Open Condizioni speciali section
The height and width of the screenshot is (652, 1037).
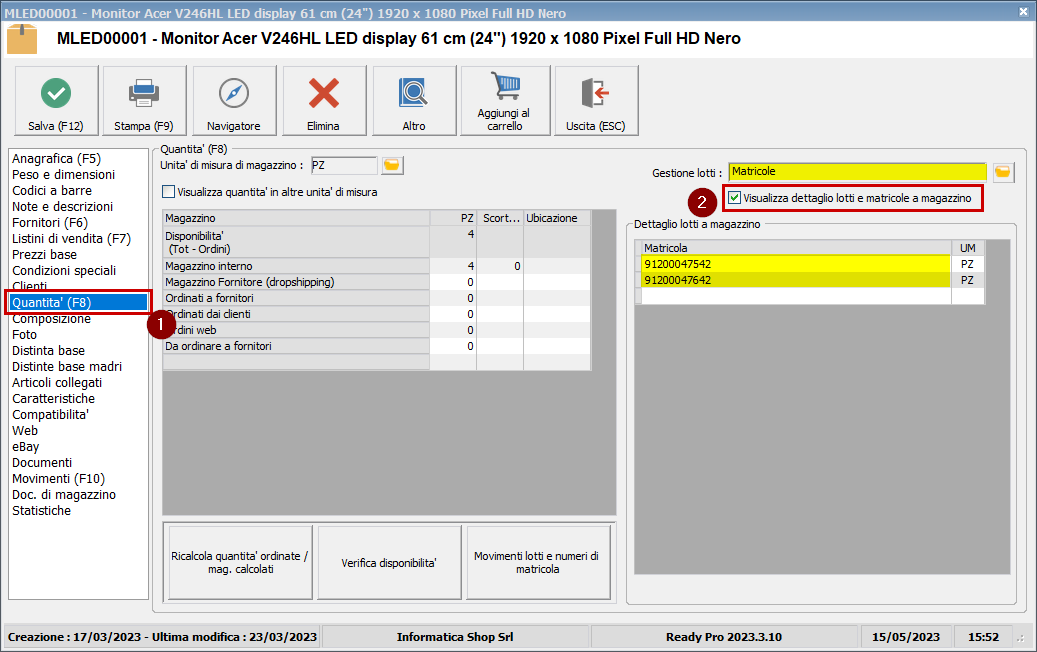(63, 270)
